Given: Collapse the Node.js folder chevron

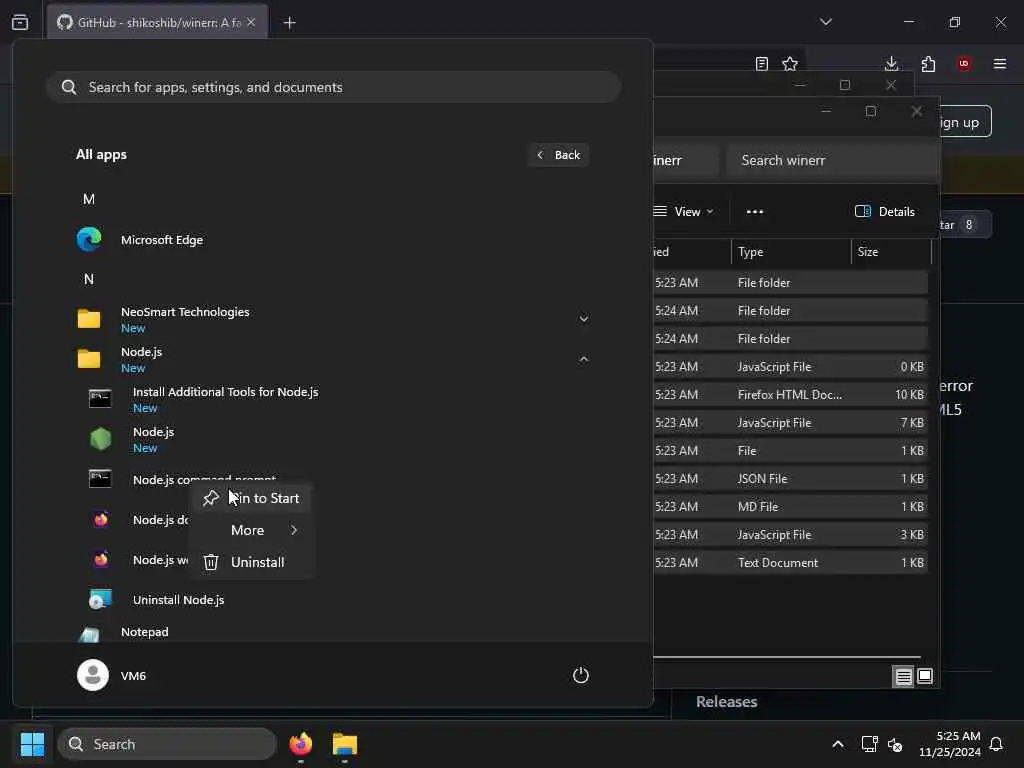Looking at the screenshot, I should tap(584, 359).
